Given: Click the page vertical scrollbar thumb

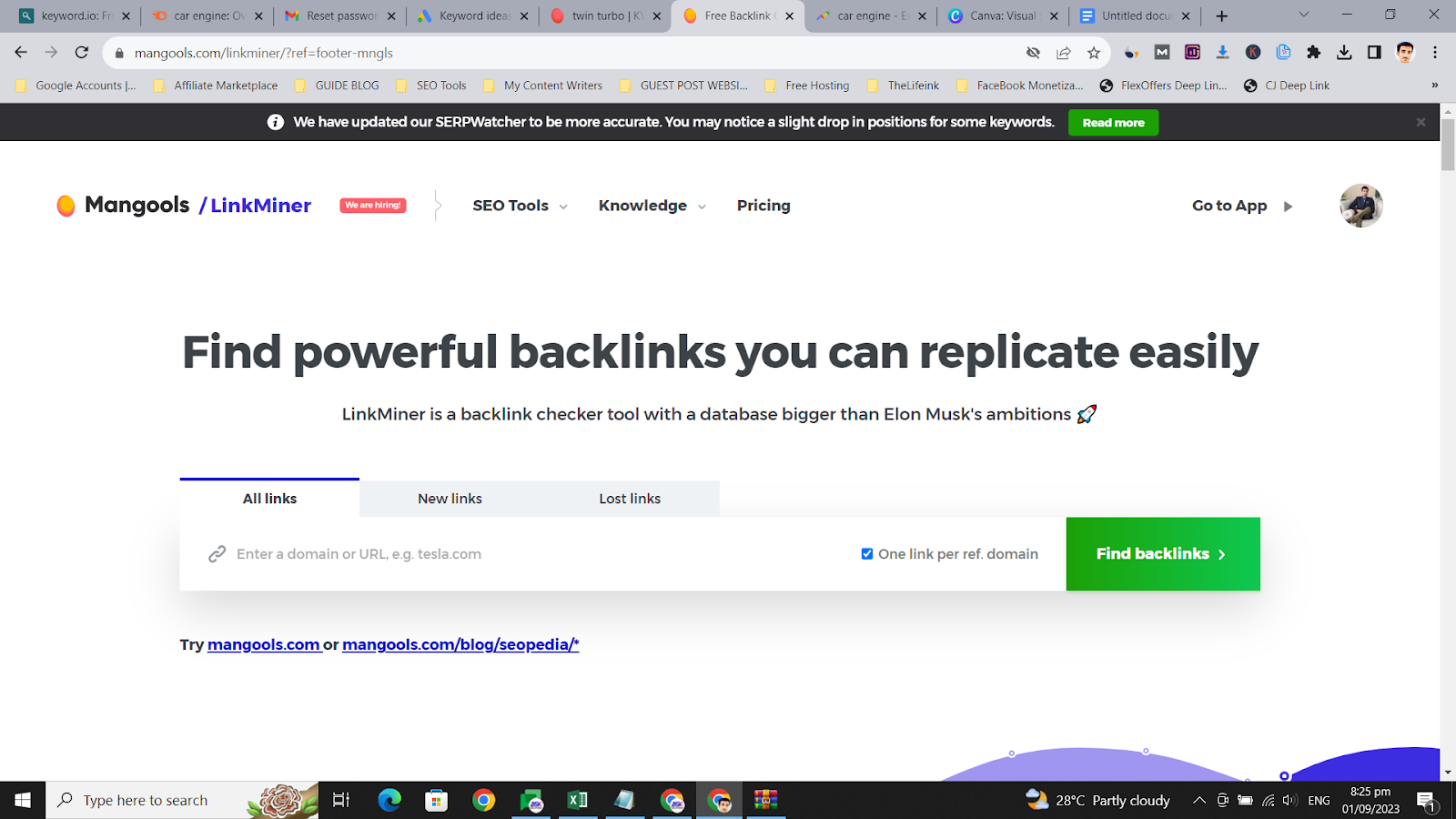Looking at the screenshot, I should [1448, 145].
